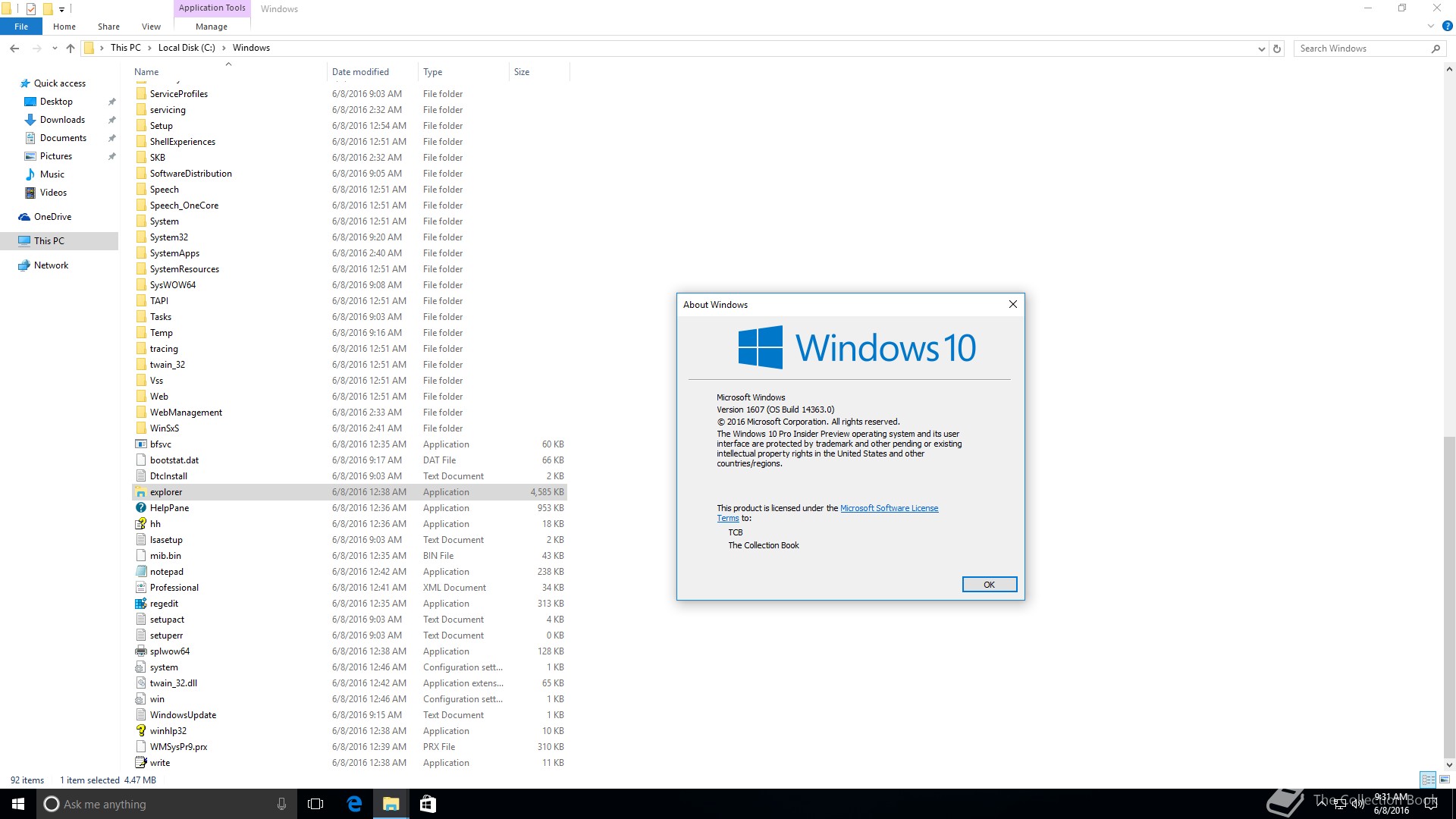Click the OneDrive cloud icon
1456x819 pixels.
pos(24,217)
